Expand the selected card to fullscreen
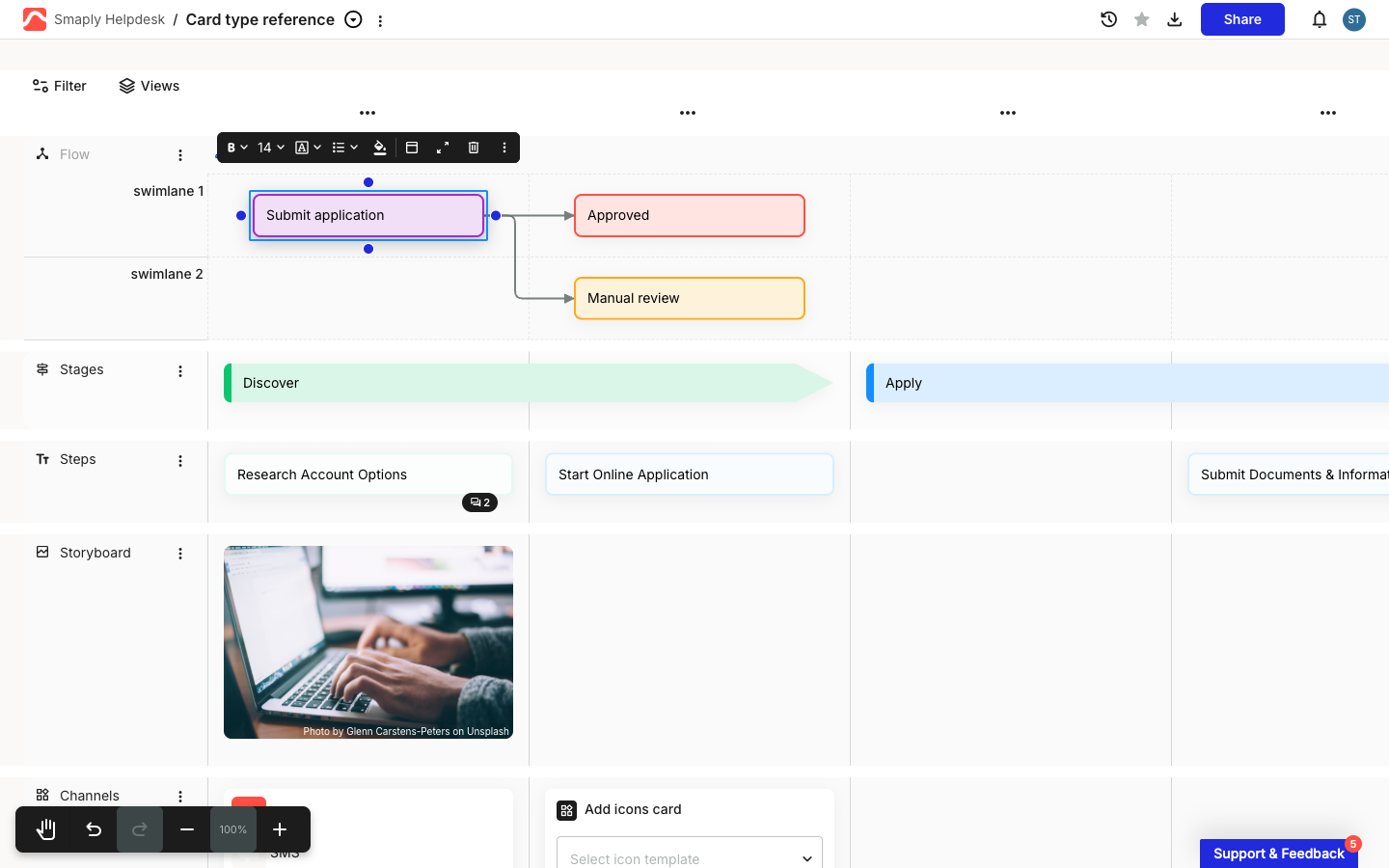The width and height of the screenshot is (1389, 868). [x=443, y=148]
